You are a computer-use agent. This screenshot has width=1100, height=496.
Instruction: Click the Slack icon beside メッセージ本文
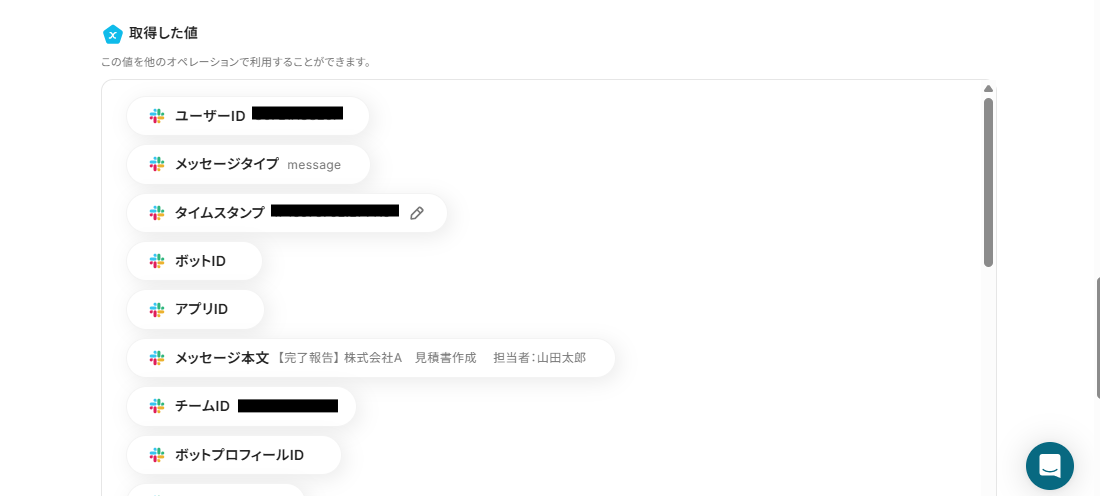point(157,358)
